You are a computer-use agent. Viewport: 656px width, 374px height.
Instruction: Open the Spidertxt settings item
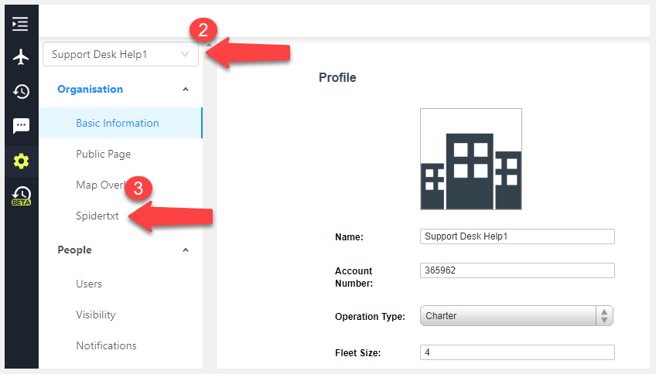97,216
